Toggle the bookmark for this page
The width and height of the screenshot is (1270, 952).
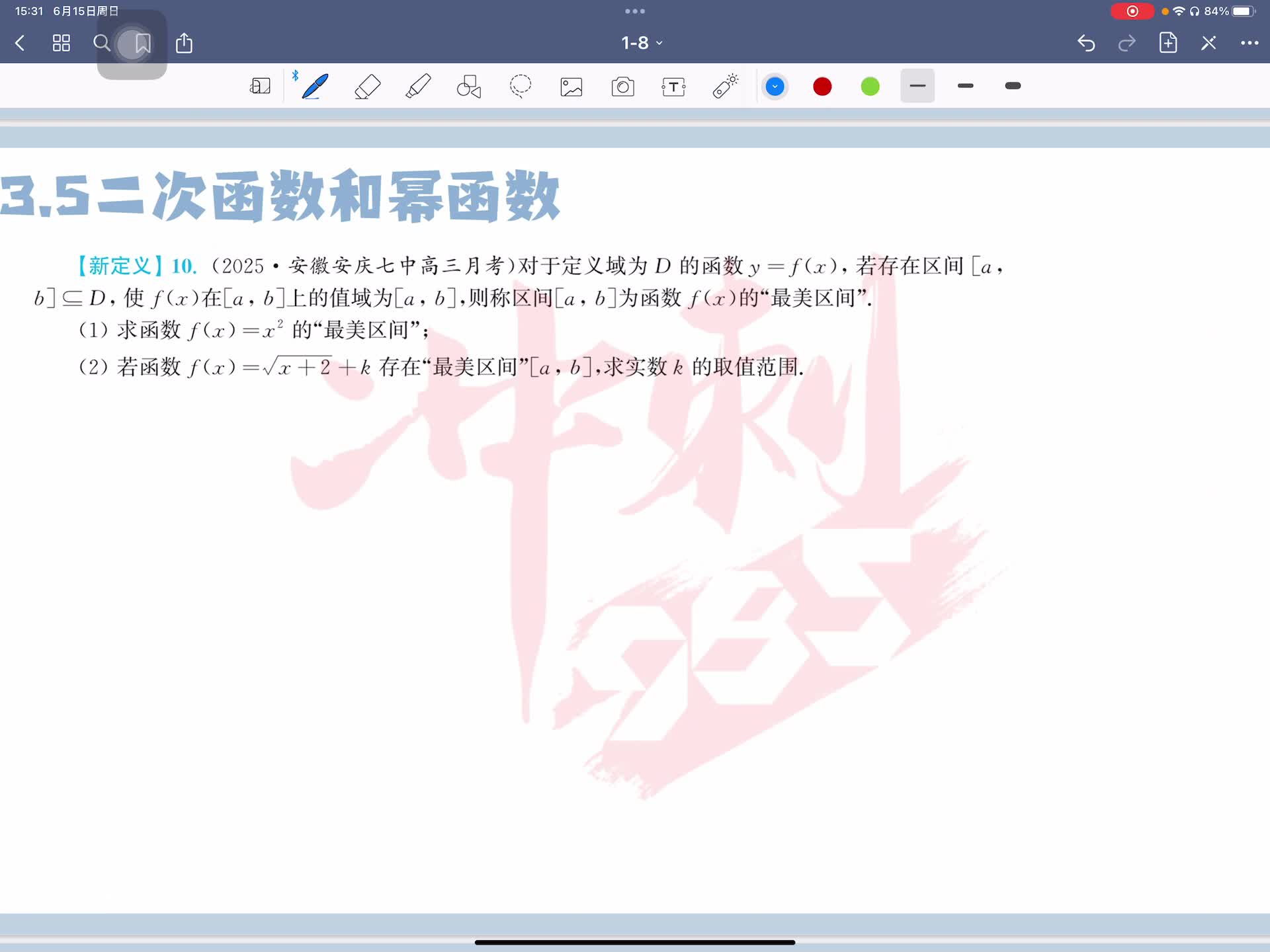click(142, 44)
